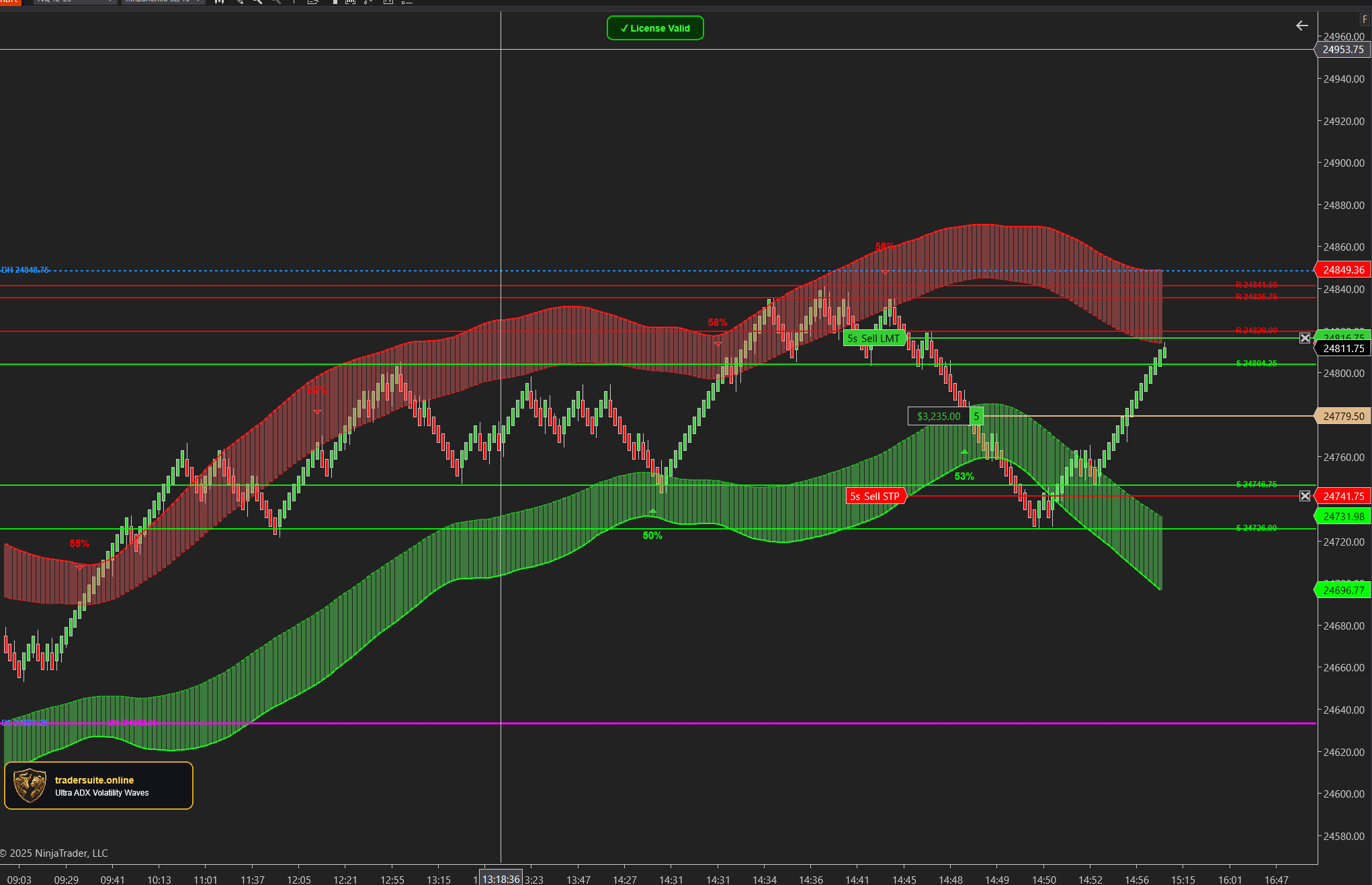Click the DH 24848.75 level label
The image size is (1372, 885).
pyautogui.click(x=26, y=270)
